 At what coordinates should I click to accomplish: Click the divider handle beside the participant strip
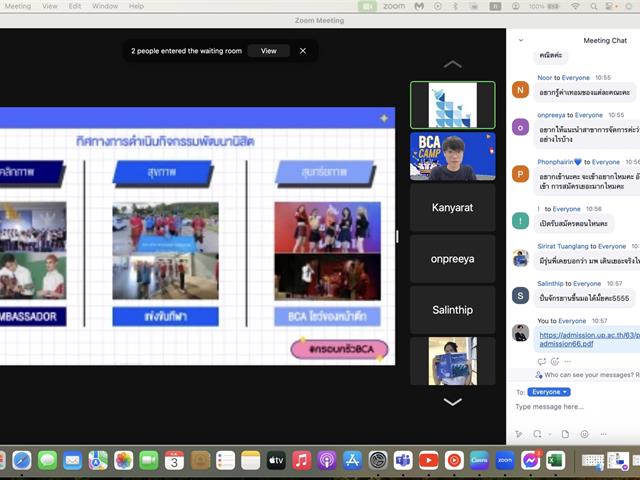397,237
